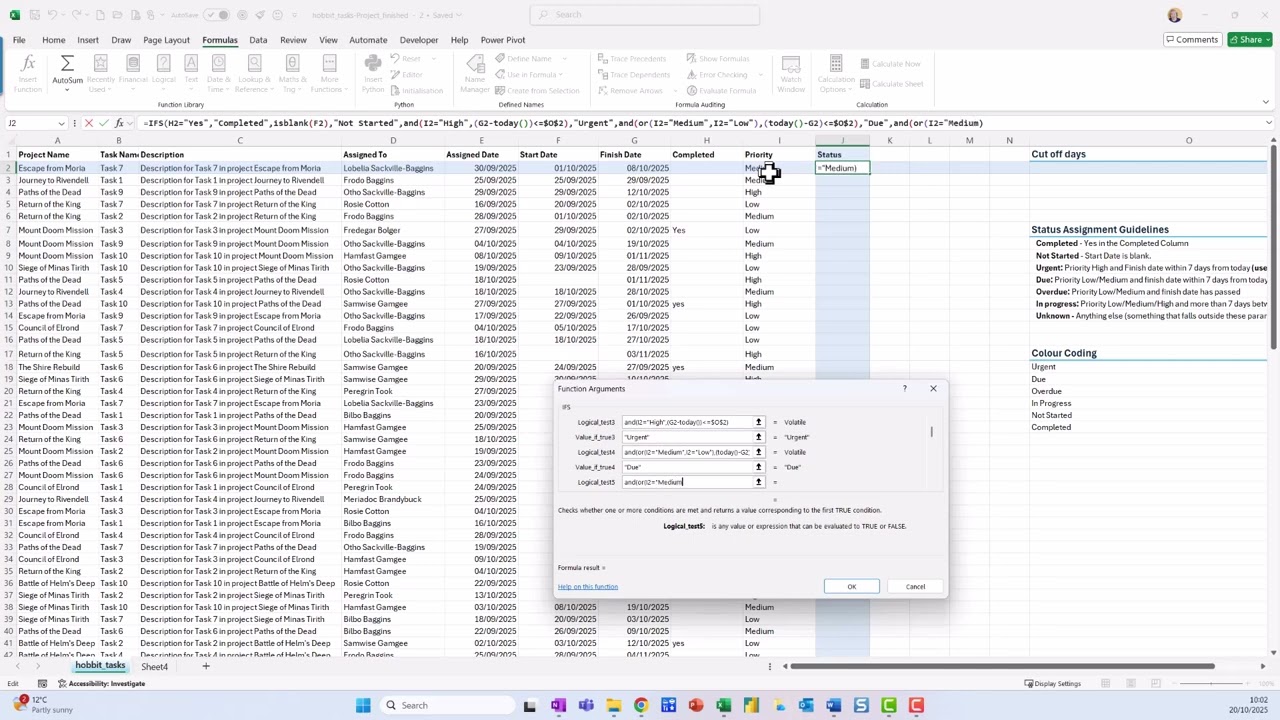Cancel the formula entry with the X

(89, 123)
